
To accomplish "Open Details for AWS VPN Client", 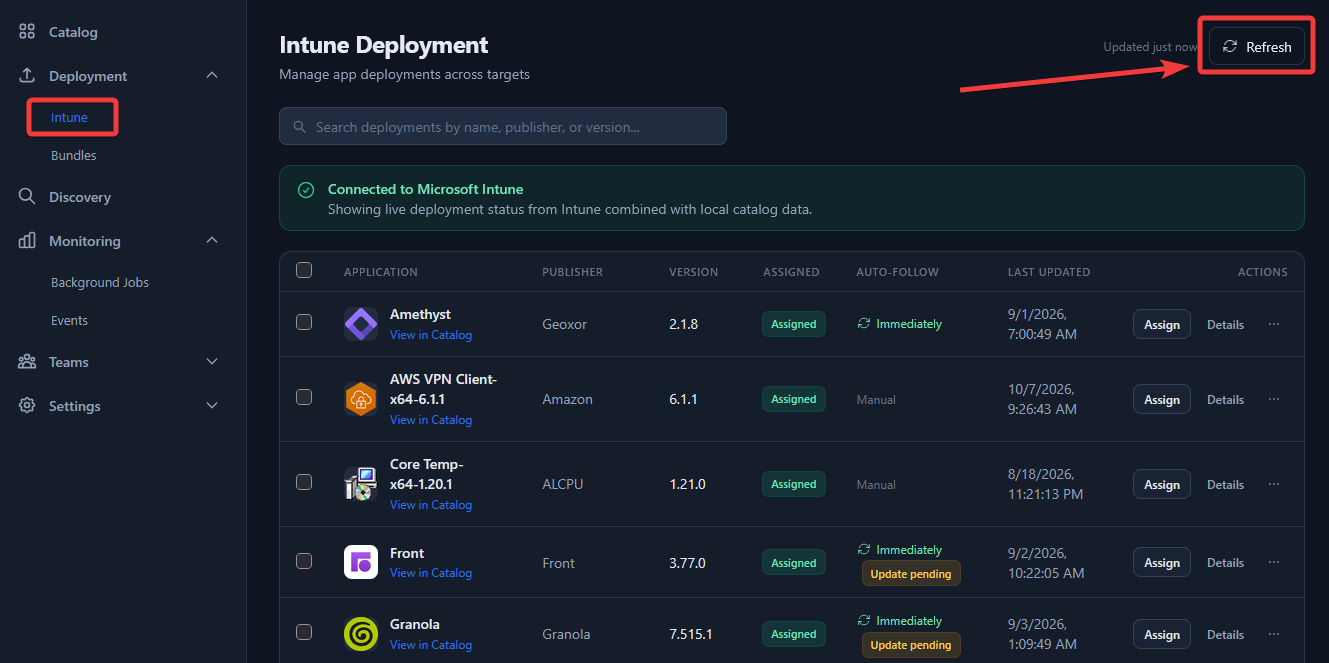I will (x=1225, y=399).
